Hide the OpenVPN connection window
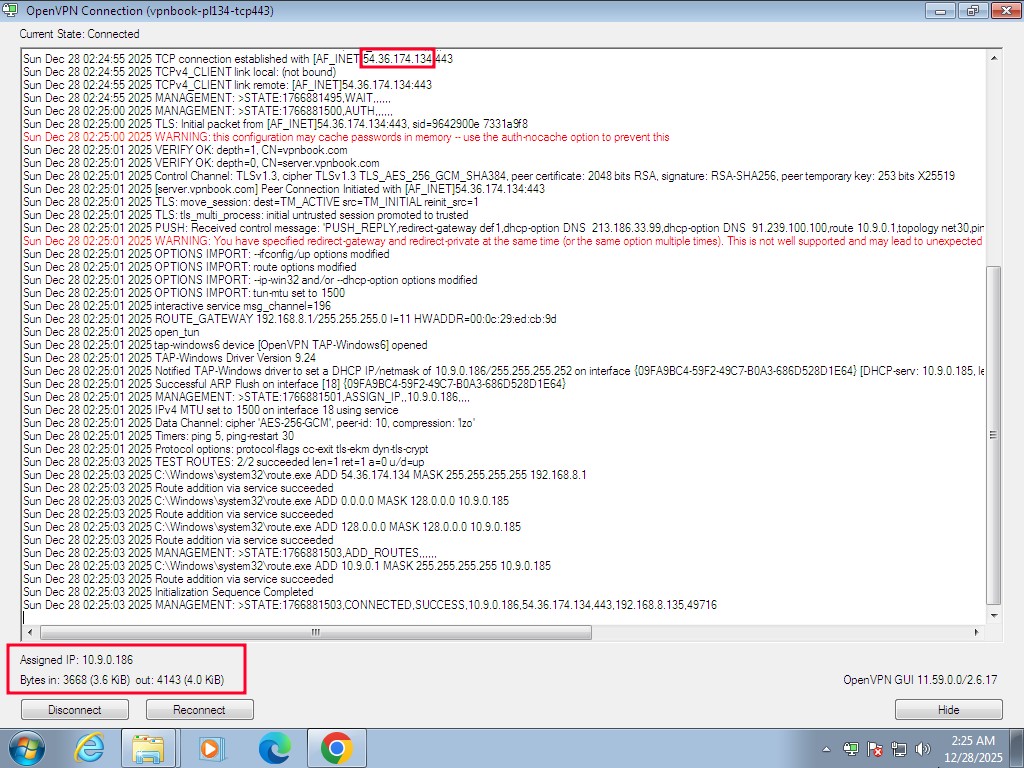 (x=948, y=710)
